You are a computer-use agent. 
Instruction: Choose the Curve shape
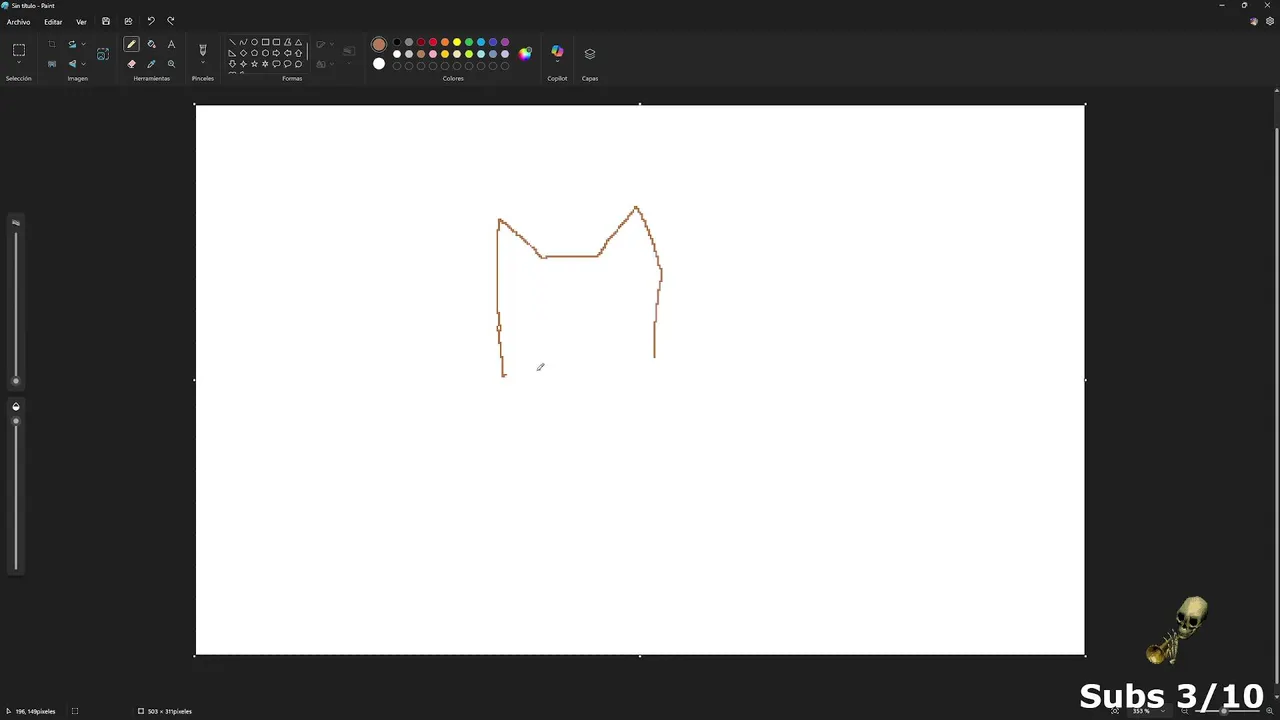click(243, 42)
